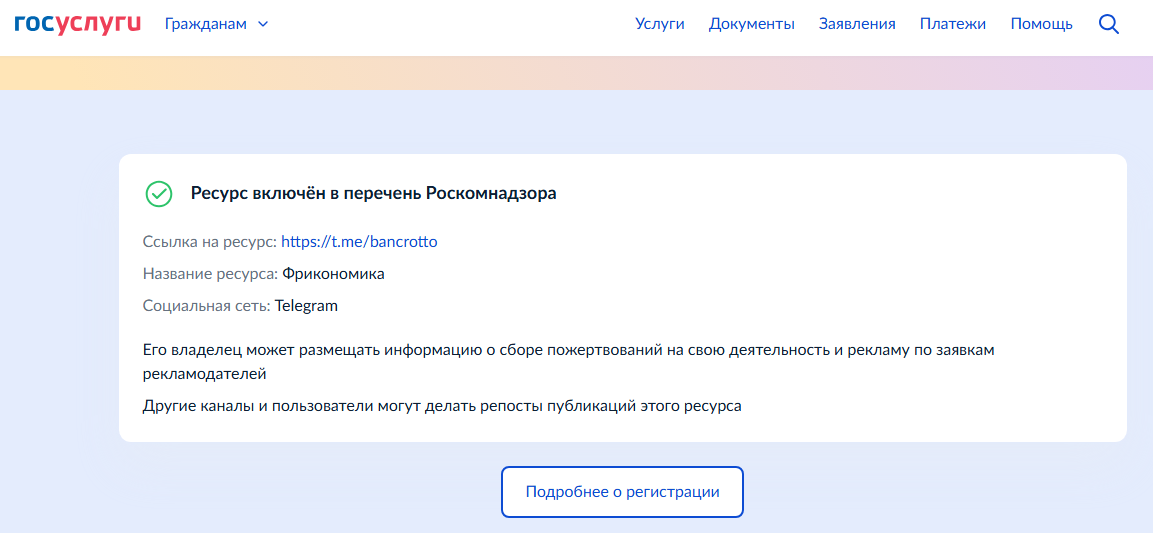Click the Название ресурса label
1153x533 pixels.
(210, 273)
